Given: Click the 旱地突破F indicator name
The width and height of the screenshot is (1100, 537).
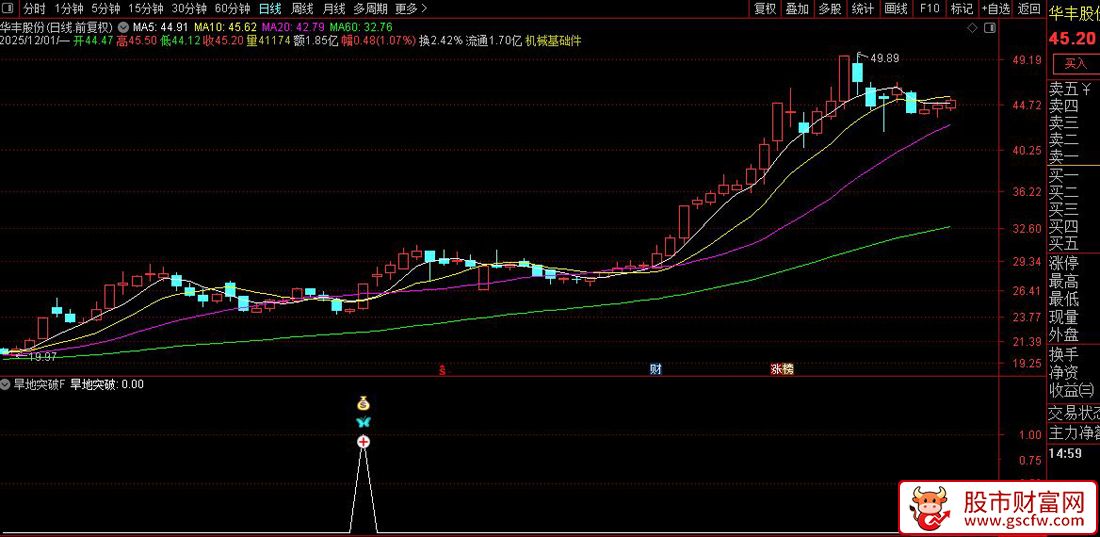Looking at the screenshot, I should point(39,385).
